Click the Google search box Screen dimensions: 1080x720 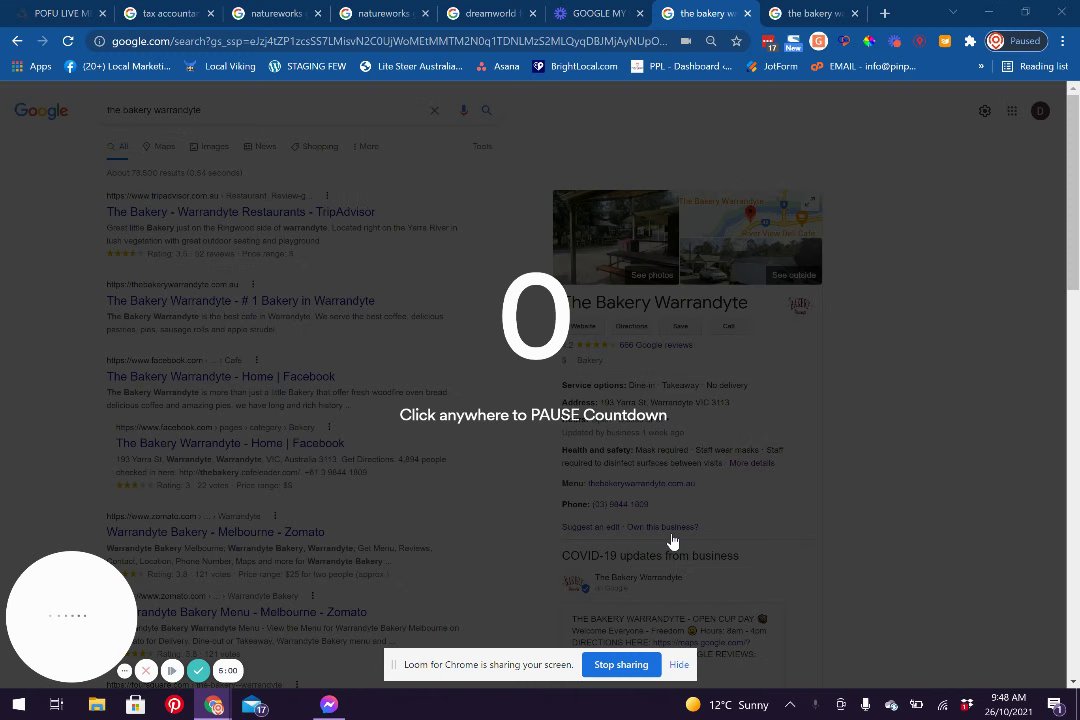coord(265,110)
